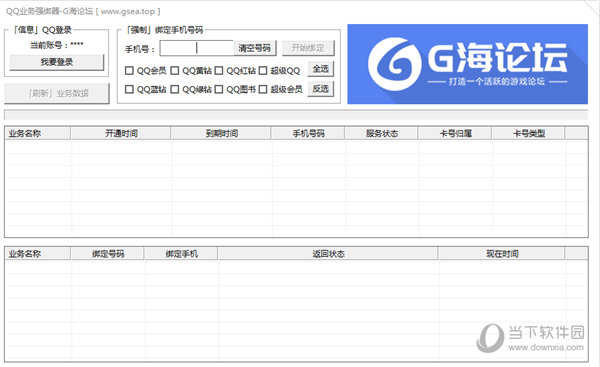Click the 当前账号 account label
This screenshot has width=600, height=367.
[x=57, y=45]
